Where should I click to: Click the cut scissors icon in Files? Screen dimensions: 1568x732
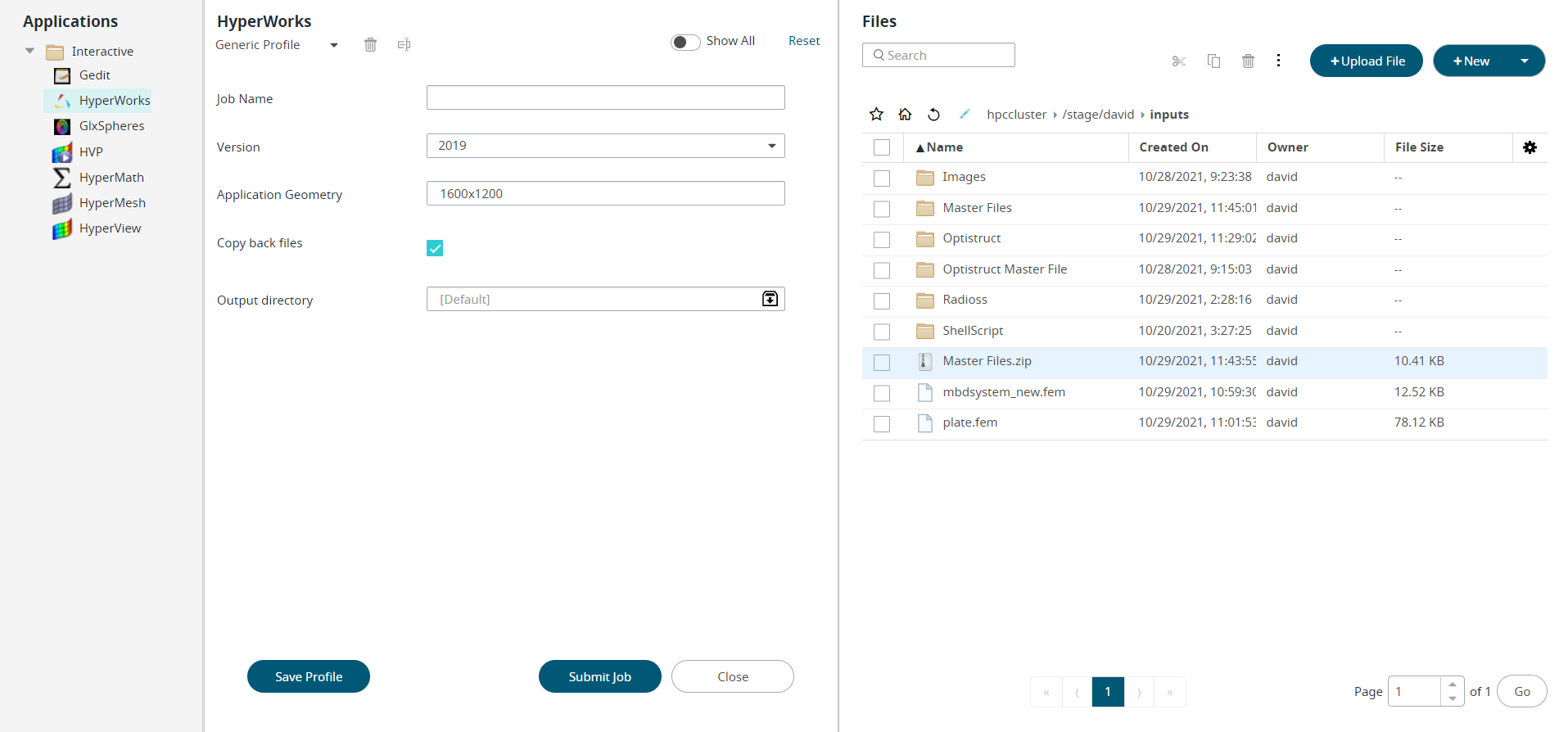pos(1179,61)
